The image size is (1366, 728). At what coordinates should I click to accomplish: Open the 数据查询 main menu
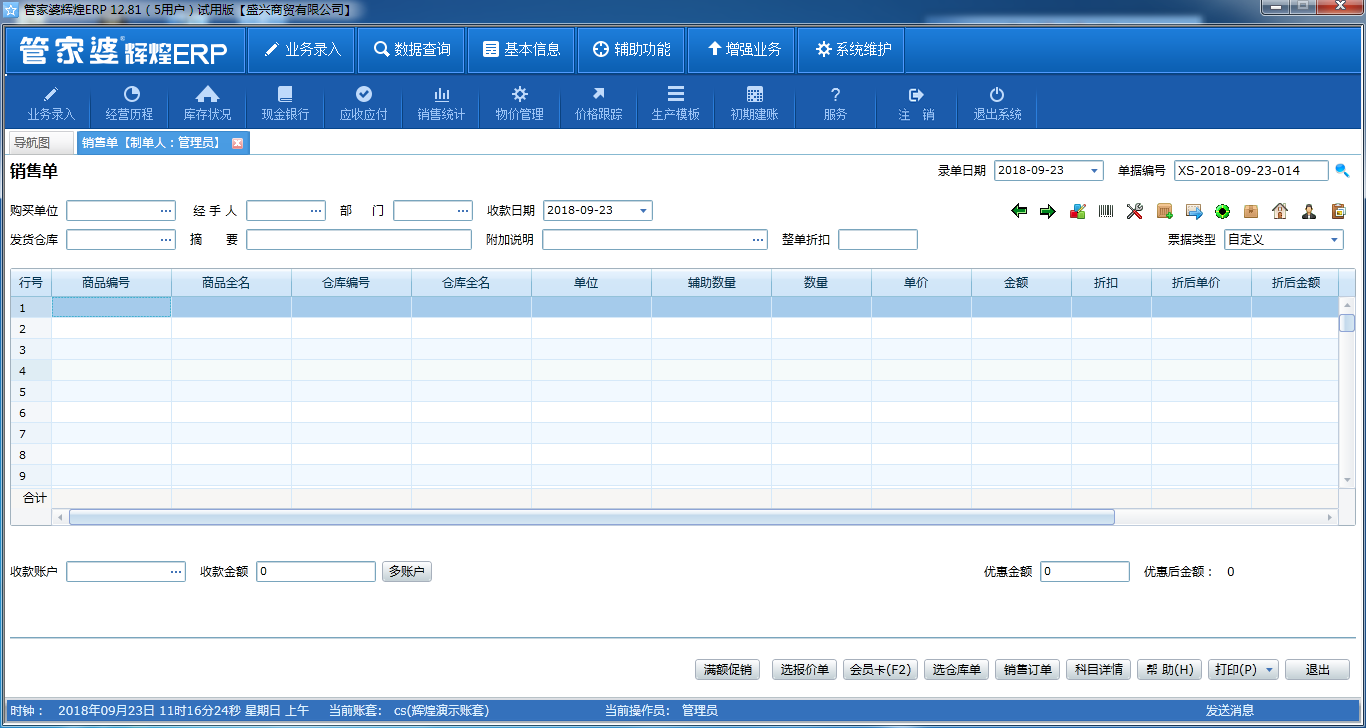coord(411,49)
